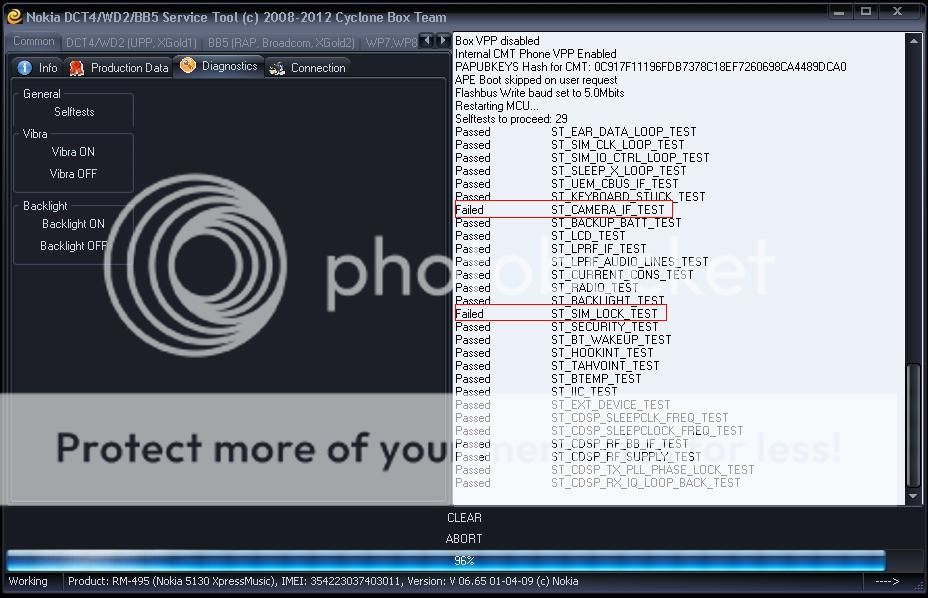The height and width of the screenshot is (598, 928).
Task: Click the PAPUBKEYS Hash for CMT line
Action: pyautogui.click(x=650, y=67)
